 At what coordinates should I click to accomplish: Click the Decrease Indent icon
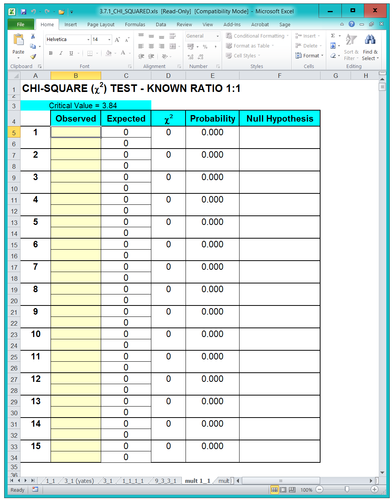click(x=141, y=56)
